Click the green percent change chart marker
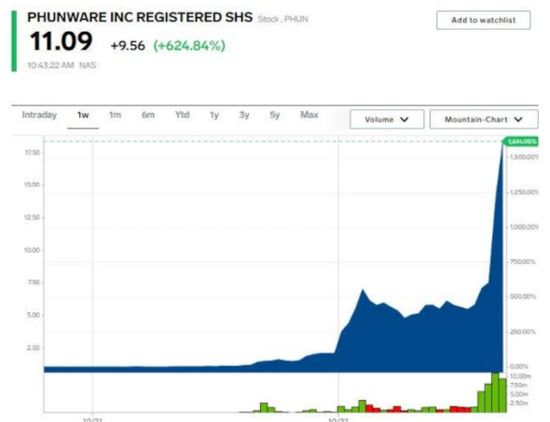550x422 pixels. pos(521,141)
